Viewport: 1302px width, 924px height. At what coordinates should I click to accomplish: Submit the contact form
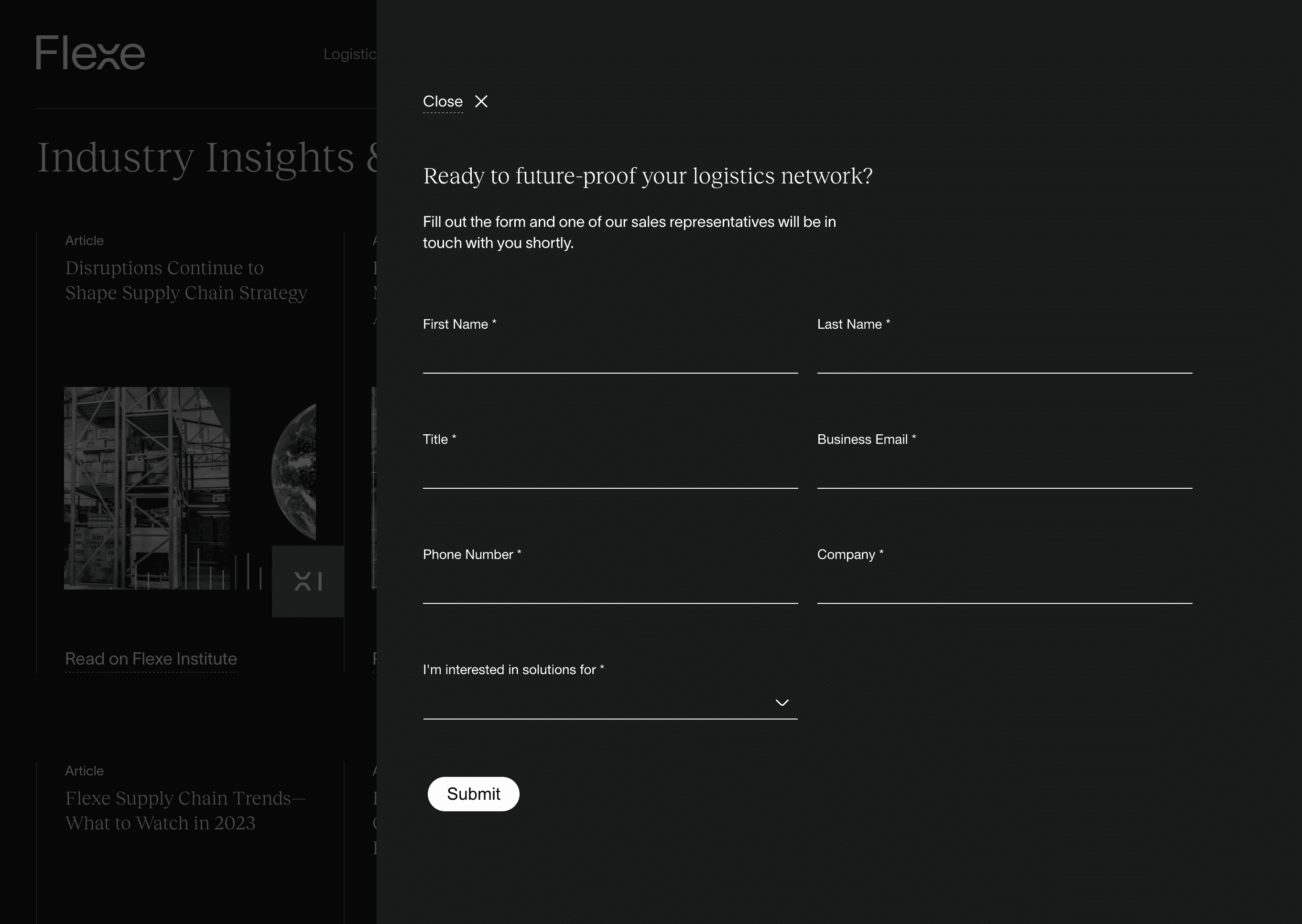pos(474,794)
